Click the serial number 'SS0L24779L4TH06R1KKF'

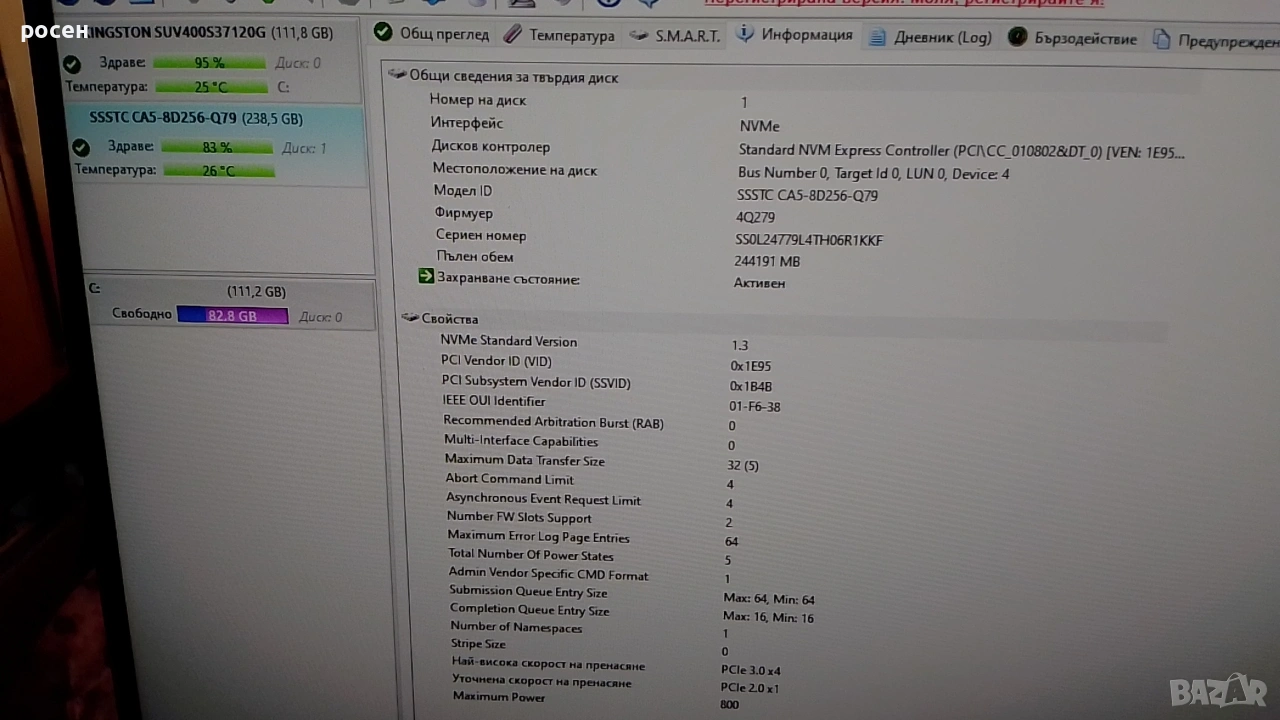(x=809, y=240)
